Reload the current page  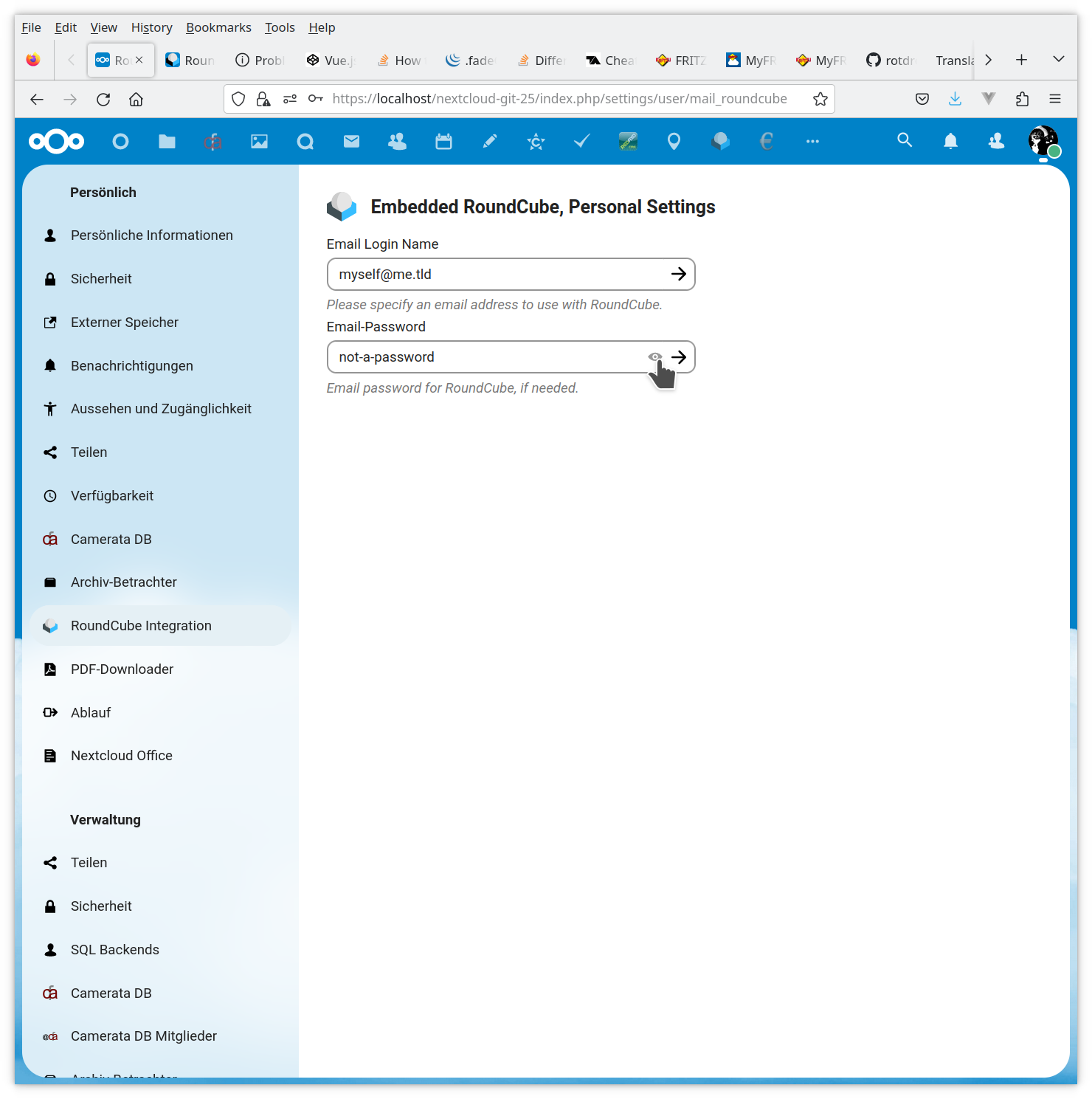point(103,99)
